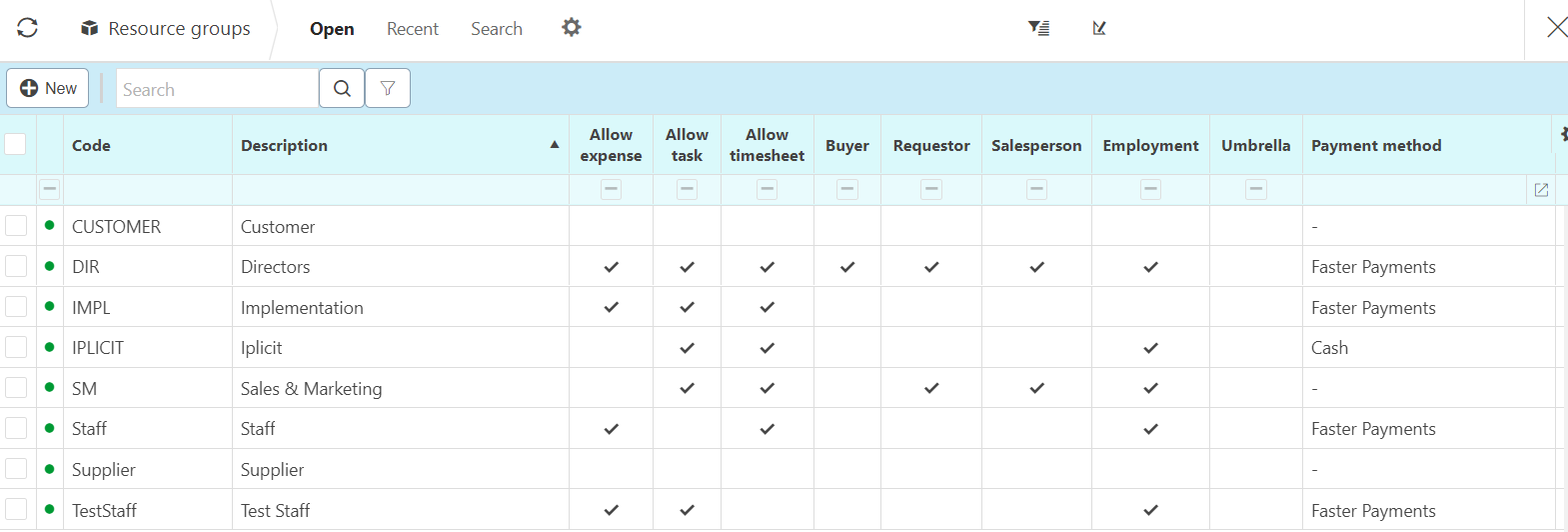Tick the checkbox for IMPL row
This screenshot has width=1568, height=532.
click(16, 307)
